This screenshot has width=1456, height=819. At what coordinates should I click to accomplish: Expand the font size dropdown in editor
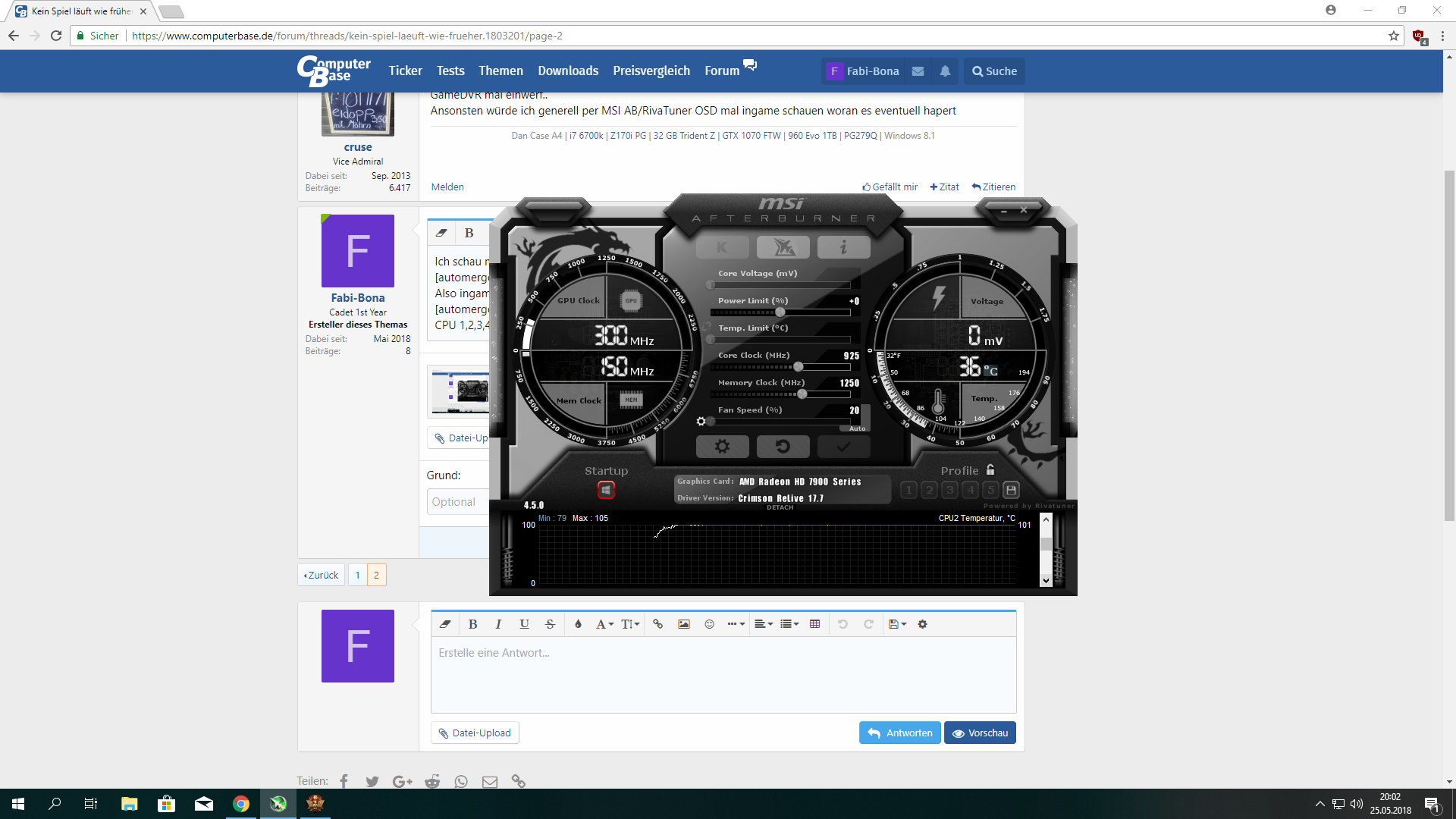point(630,624)
